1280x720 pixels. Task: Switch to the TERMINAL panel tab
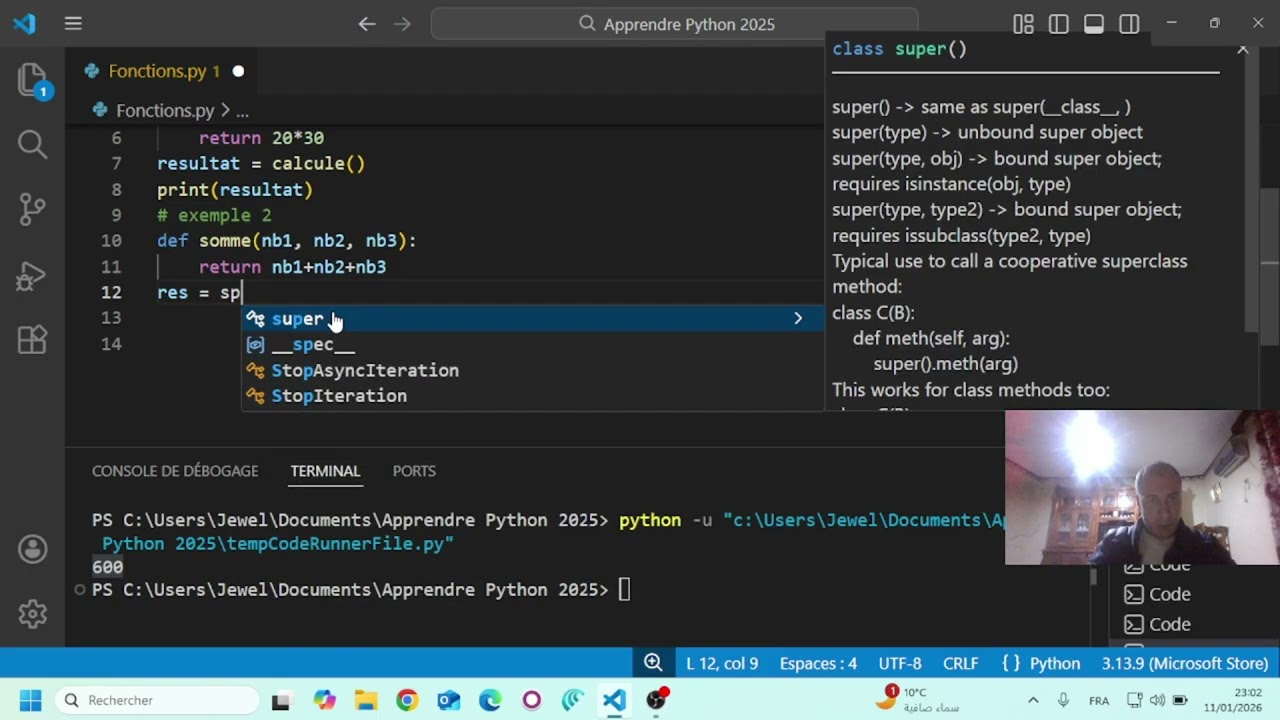pyautogui.click(x=325, y=471)
